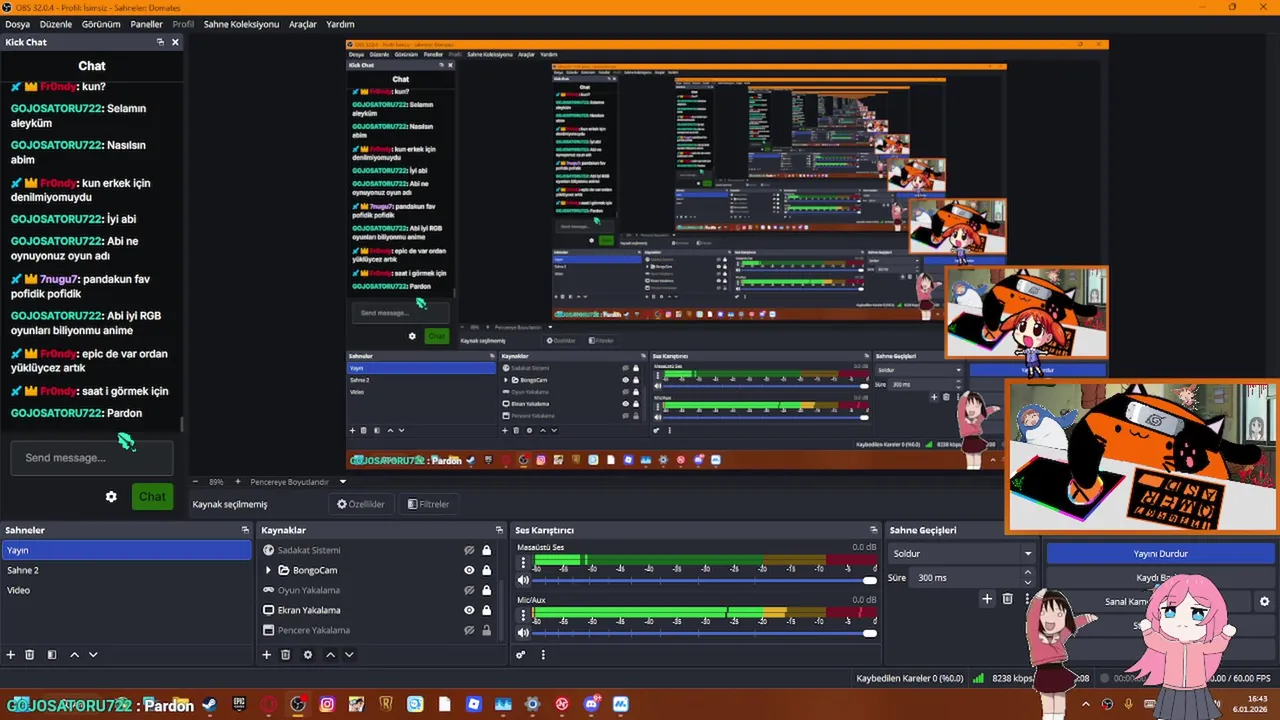Undock the Sahneler panel
Screen dimensions: 1280x720
tap(245, 530)
